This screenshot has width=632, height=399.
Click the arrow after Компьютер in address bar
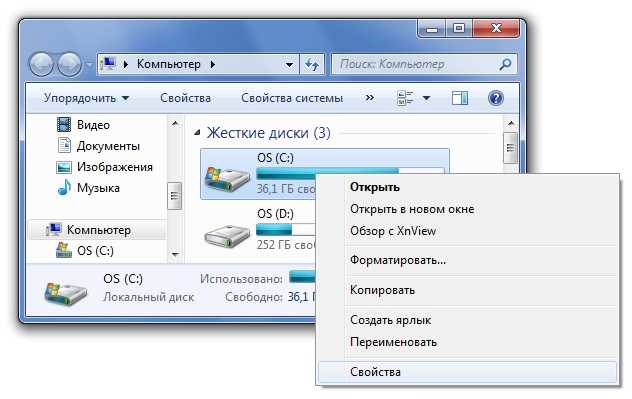click(x=213, y=64)
